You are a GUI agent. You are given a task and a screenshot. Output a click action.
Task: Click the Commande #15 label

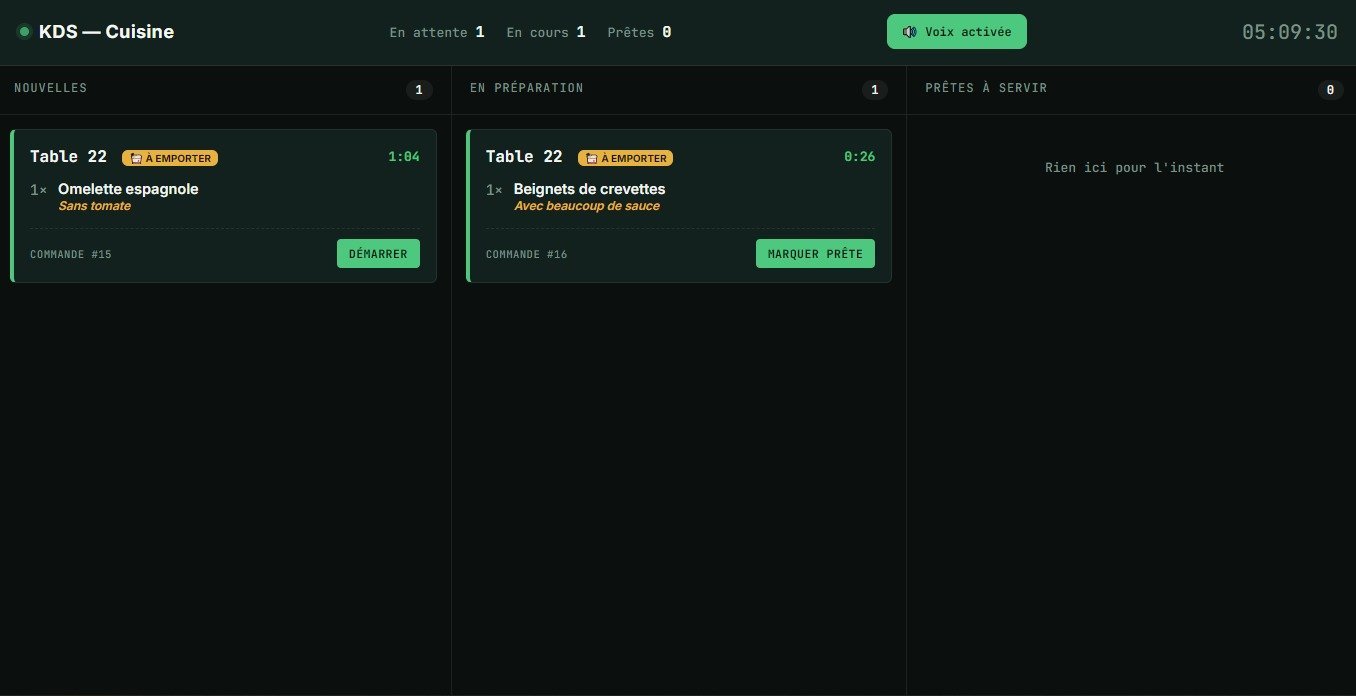tap(71, 254)
